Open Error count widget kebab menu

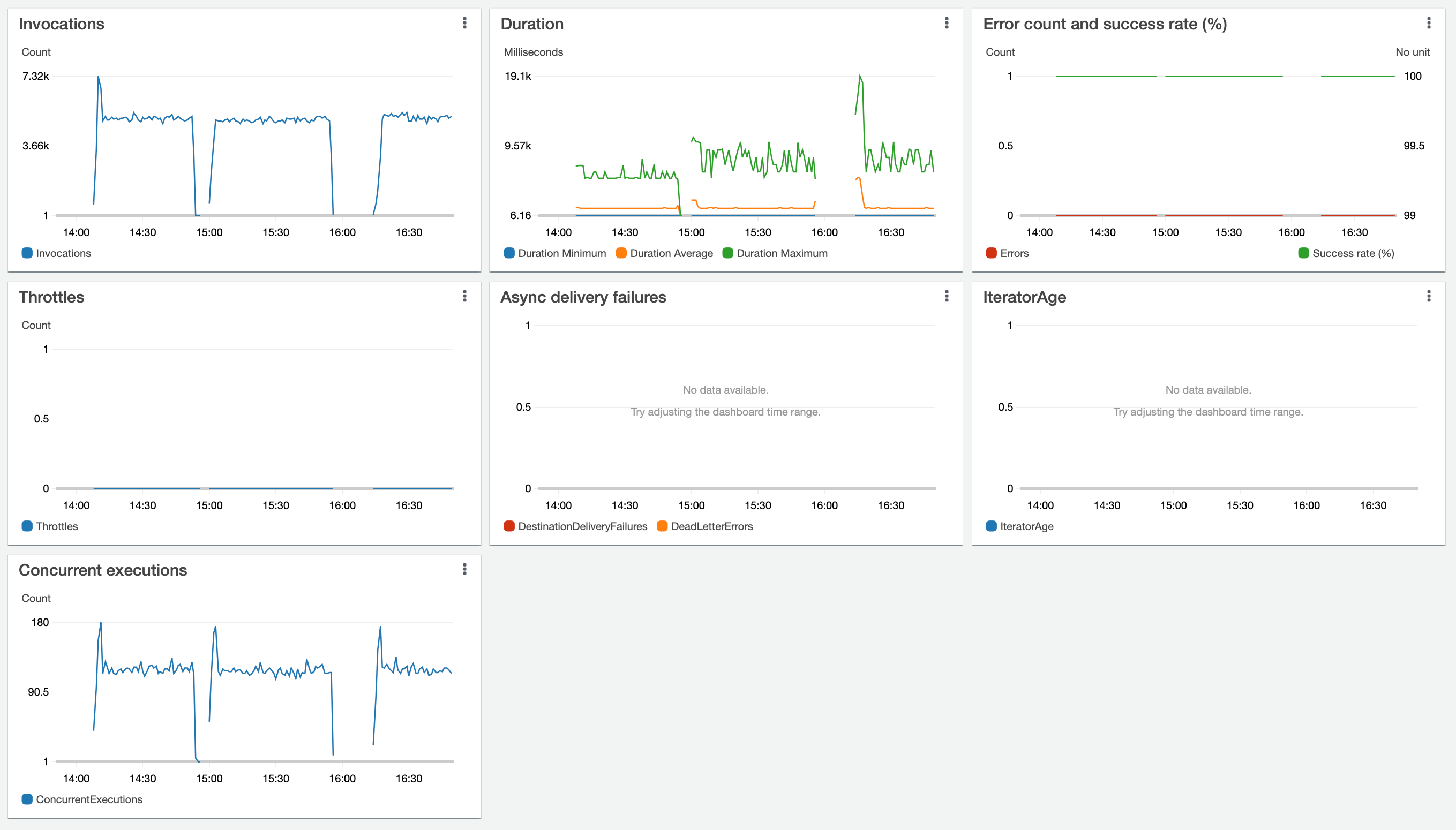[x=1428, y=23]
